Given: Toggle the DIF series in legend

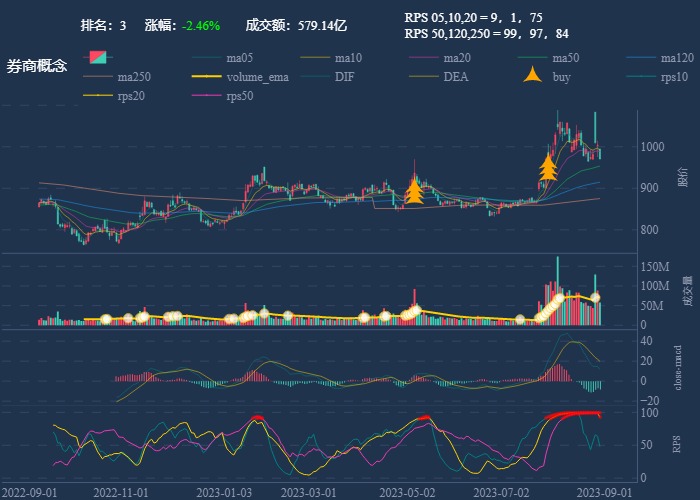Looking at the screenshot, I should coord(343,77).
